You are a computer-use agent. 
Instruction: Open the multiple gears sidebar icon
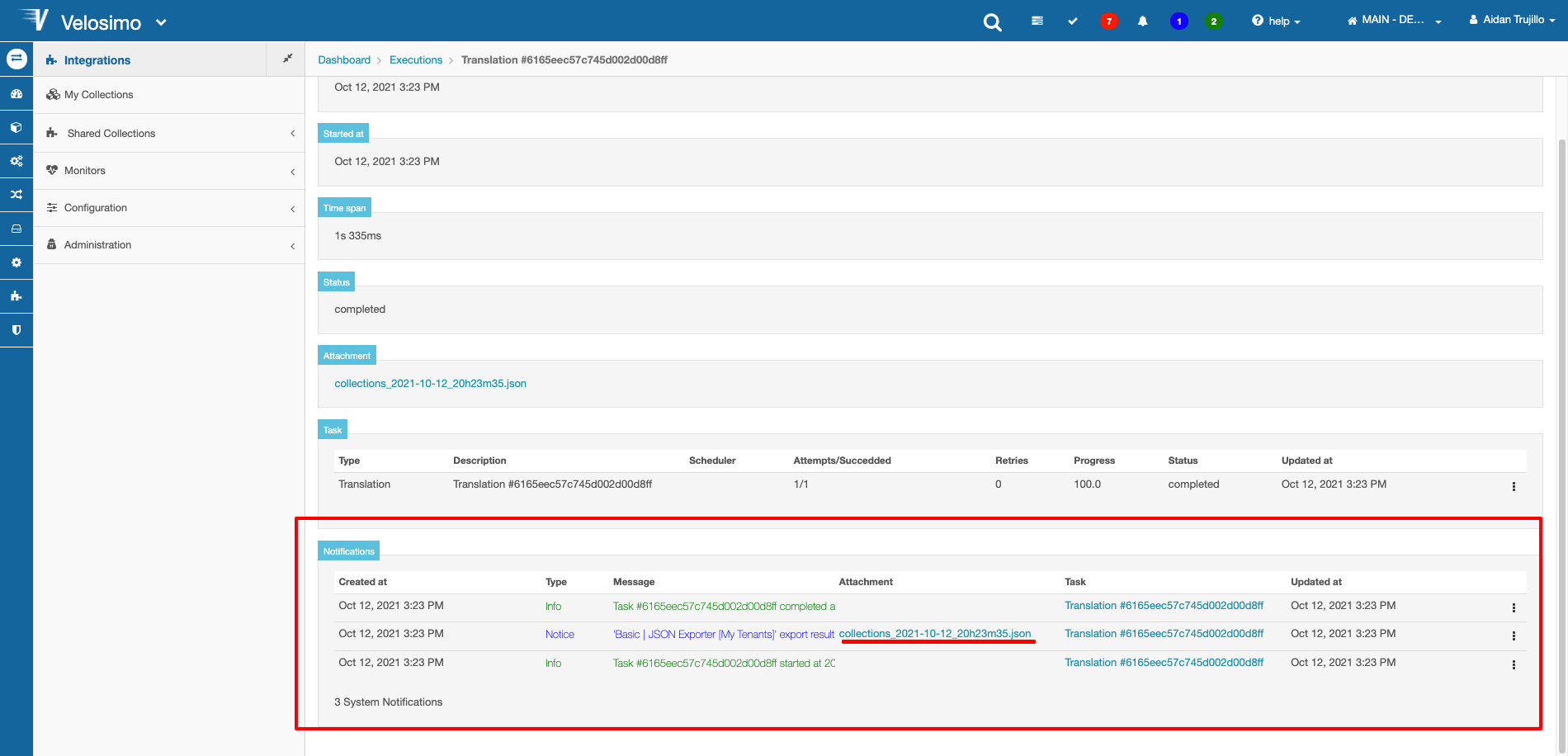tap(17, 161)
